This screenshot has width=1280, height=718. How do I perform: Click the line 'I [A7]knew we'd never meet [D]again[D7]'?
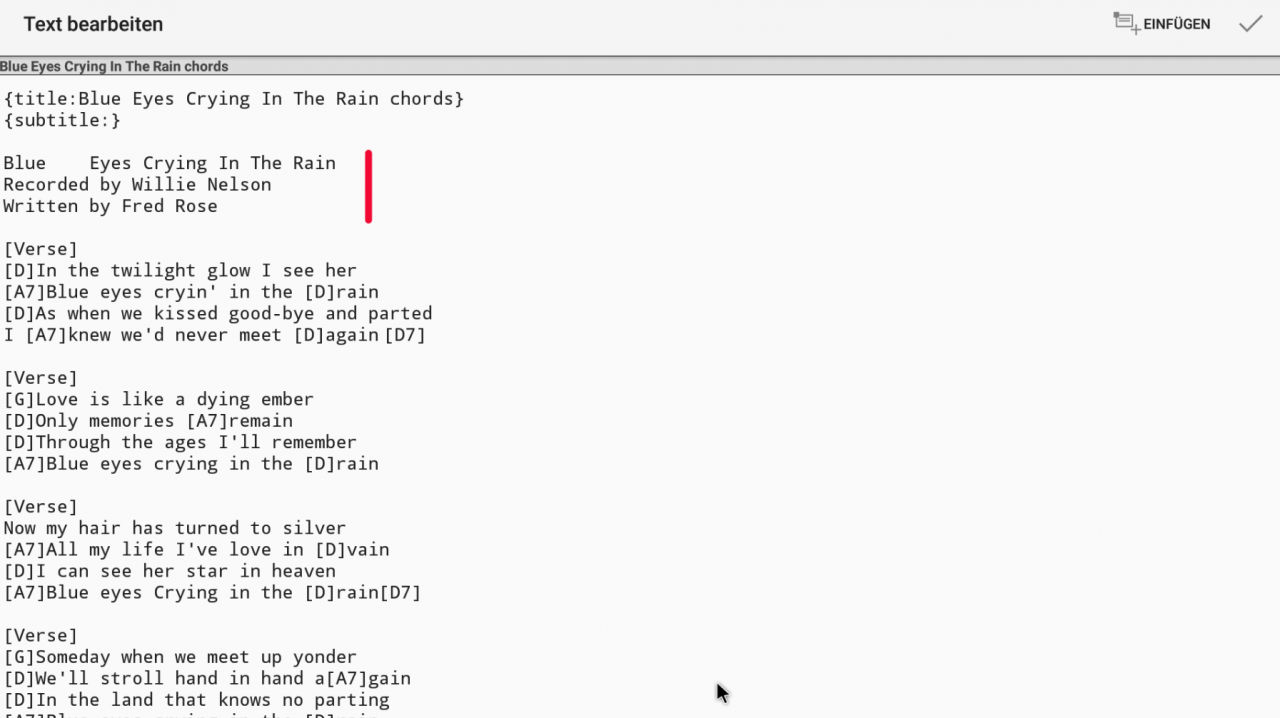(x=215, y=335)
